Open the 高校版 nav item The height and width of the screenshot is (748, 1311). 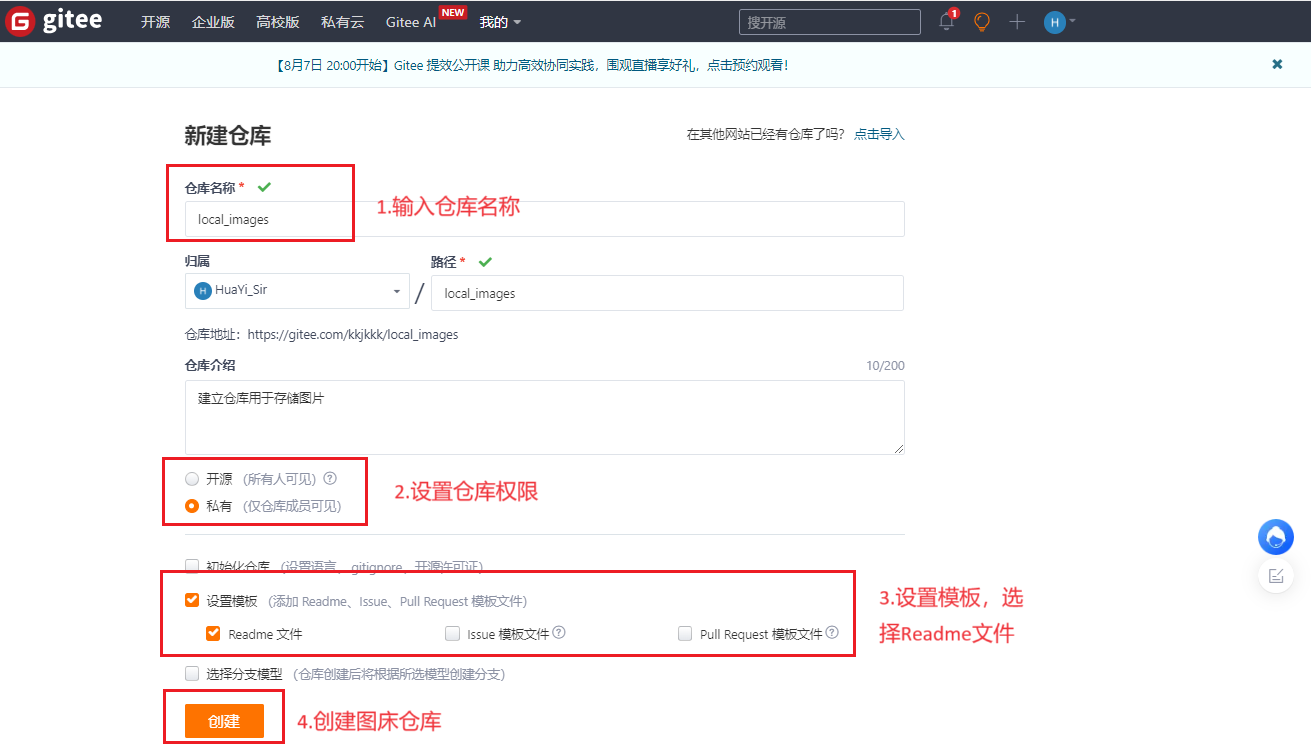tap(277, 22)
